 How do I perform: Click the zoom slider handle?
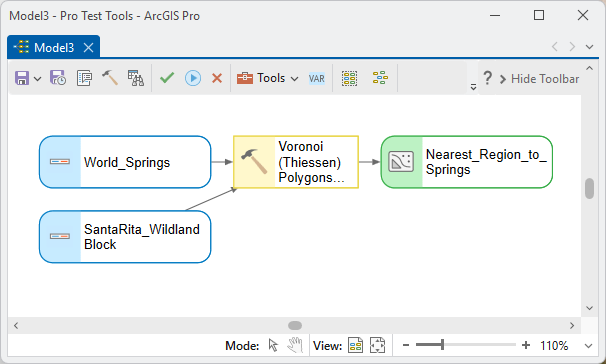click(442, 345)
